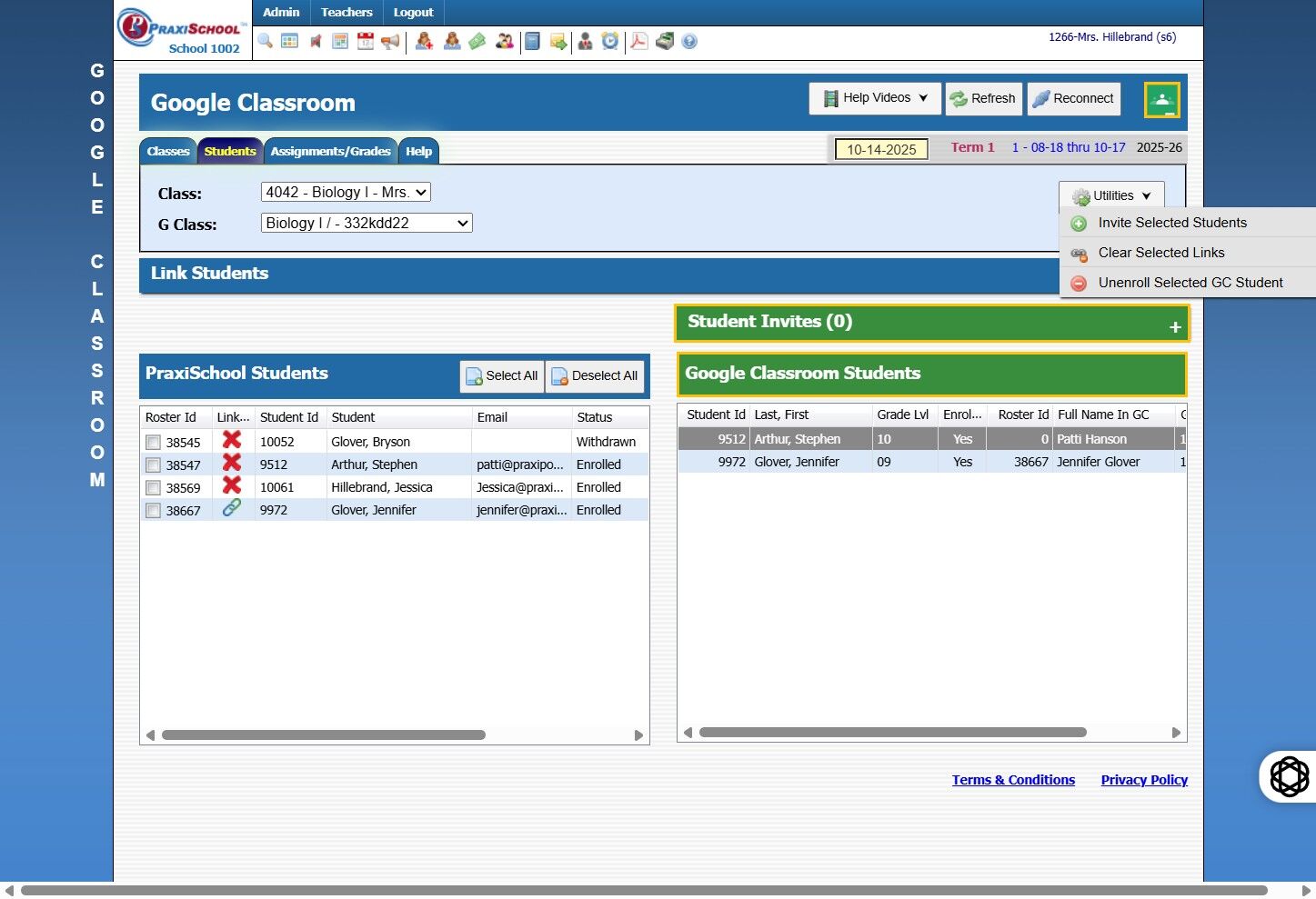Open the PDF document icon
Image resolution: width=1316 pixels, height=899 pixels.
639,41
